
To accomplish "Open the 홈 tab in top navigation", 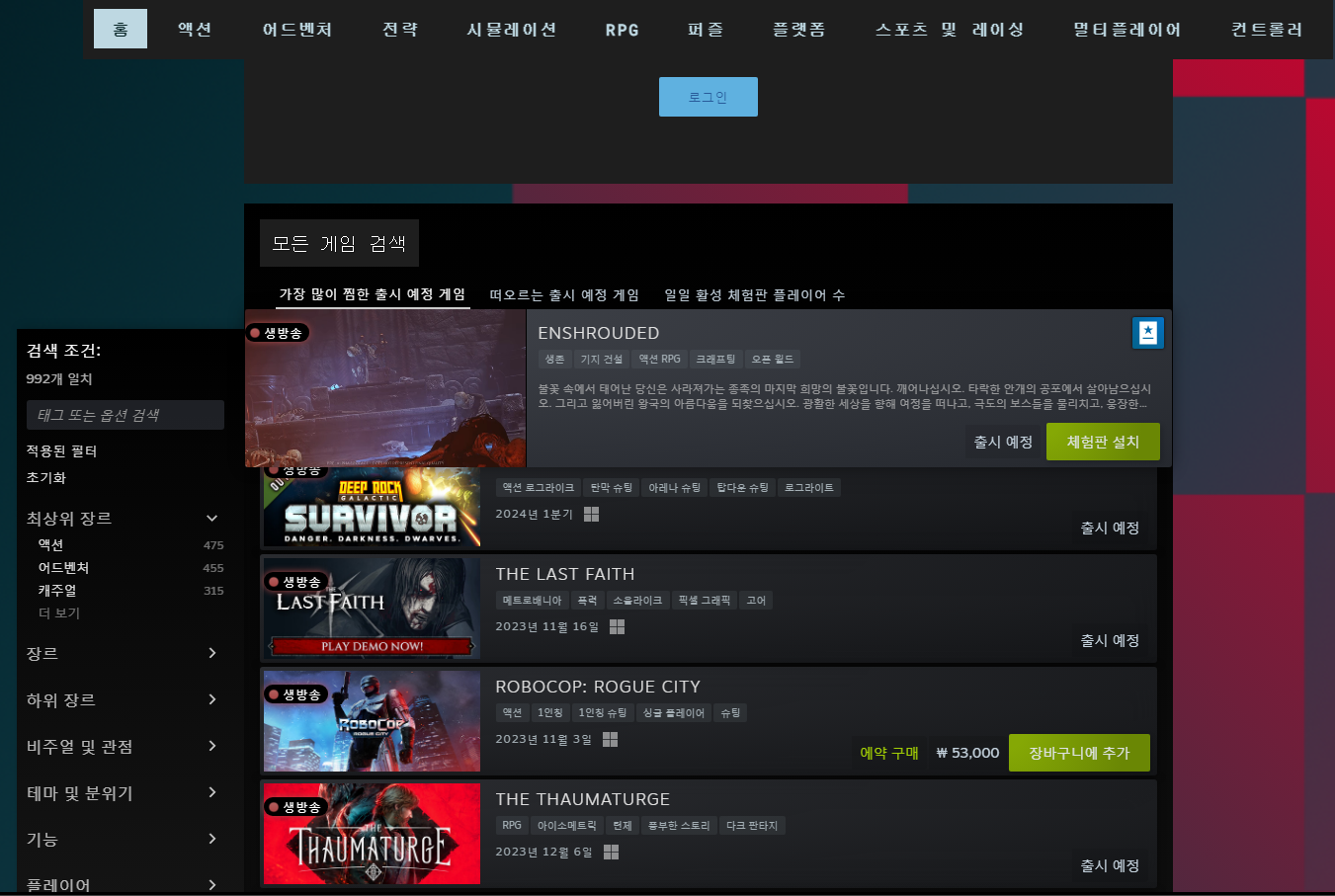I will [x=121, y=29].
